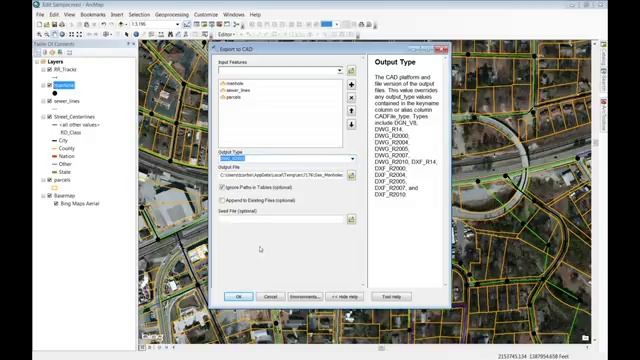Open Output Type dropdown list
This screenshot has width=640, height=360.
[353, 158]
